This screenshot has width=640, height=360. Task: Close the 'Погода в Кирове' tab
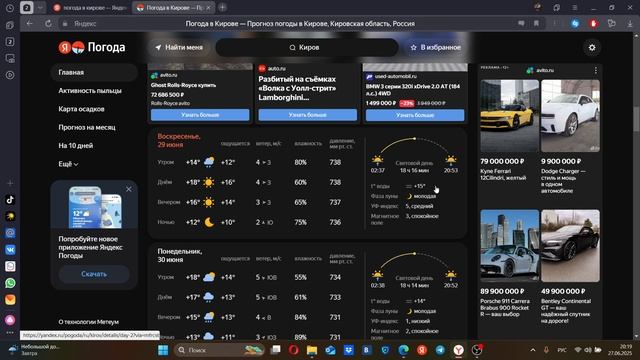click(208, 8)
